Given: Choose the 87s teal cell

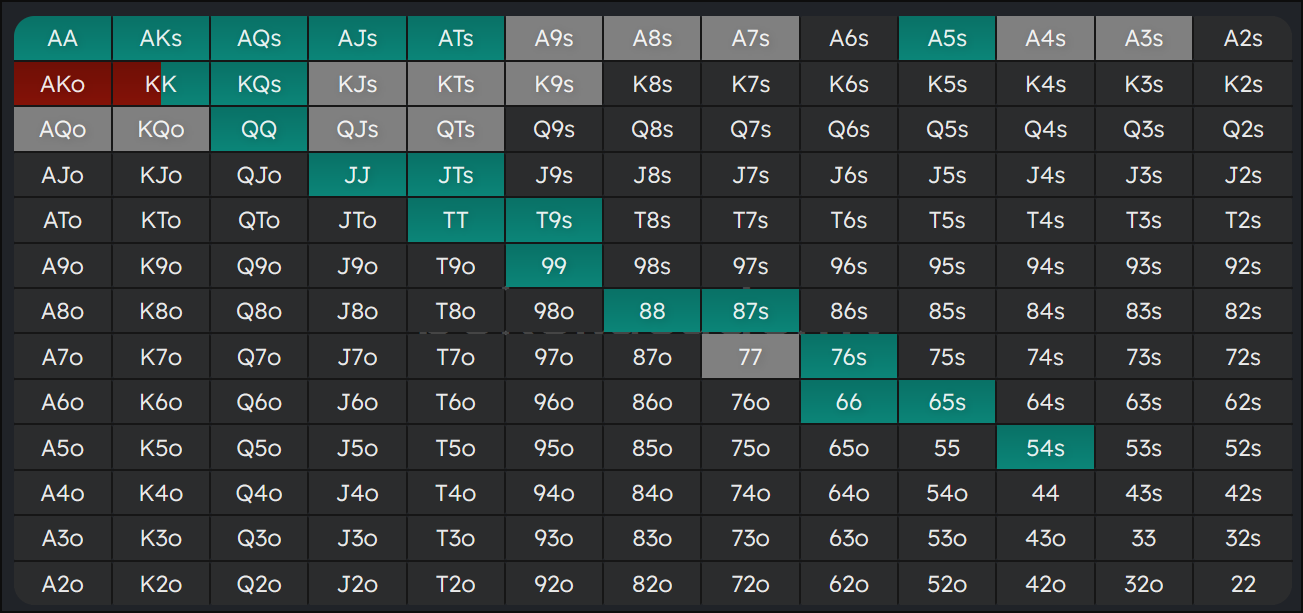Looking at the screenshot, I should [x=750, y=312].
